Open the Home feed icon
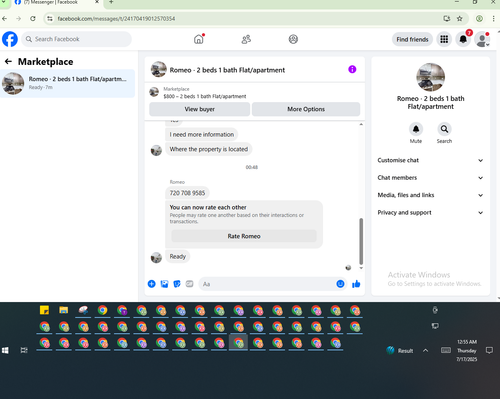The height and width of the screenshot is (399, 500). click(199, 39)
